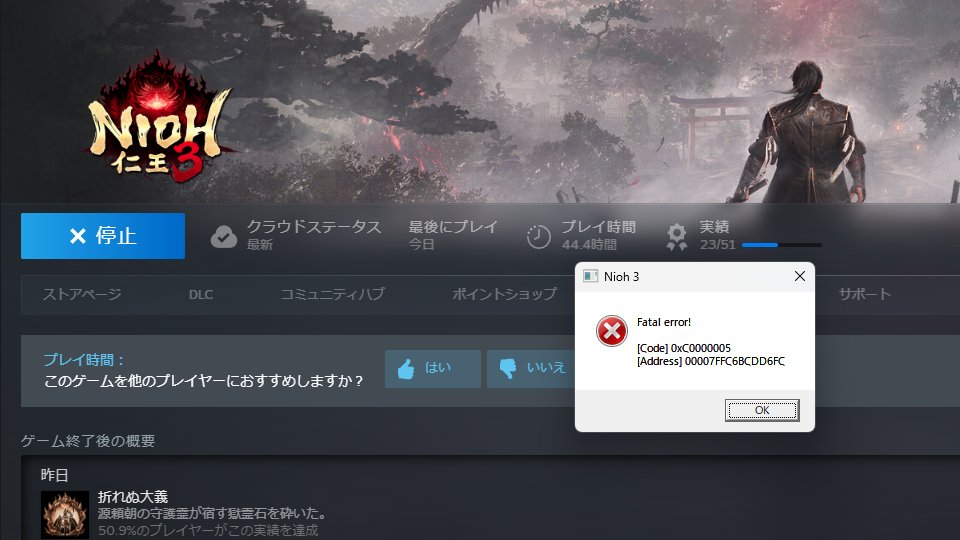Click the 実績 achievements label

[714, 227]
